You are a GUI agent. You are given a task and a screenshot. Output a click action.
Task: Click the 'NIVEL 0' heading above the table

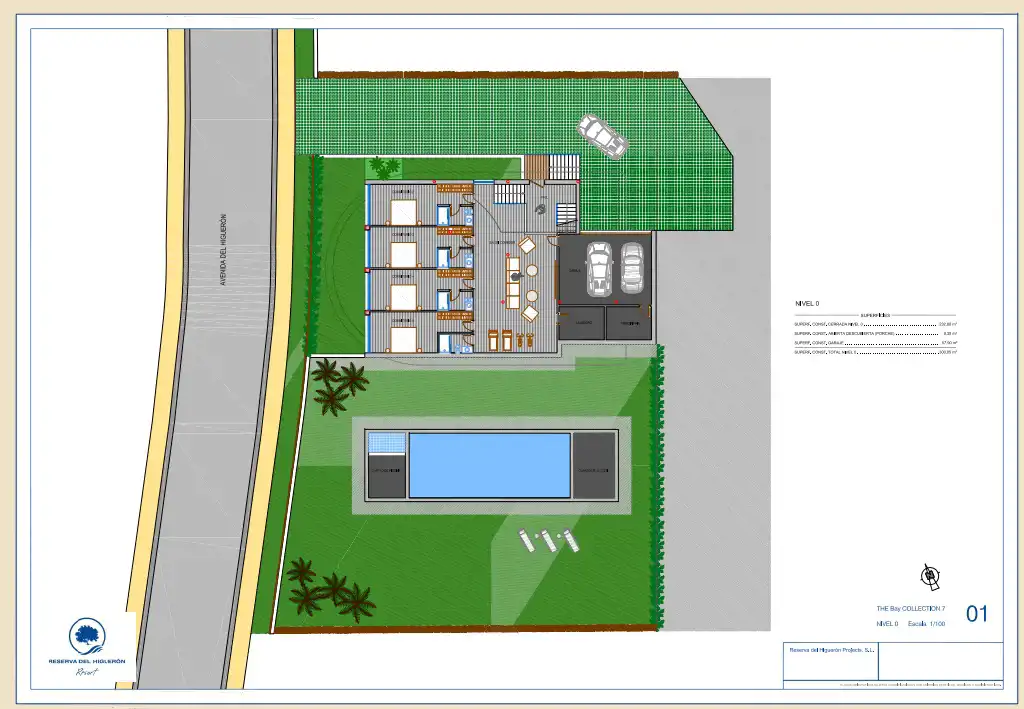[806, 302]
